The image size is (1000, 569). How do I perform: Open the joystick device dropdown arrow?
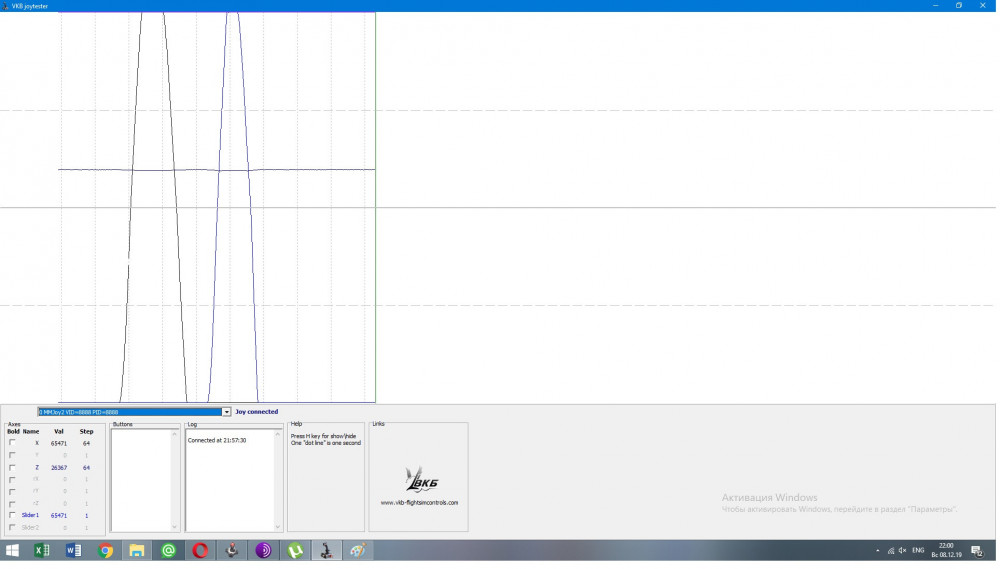(226, 412)
